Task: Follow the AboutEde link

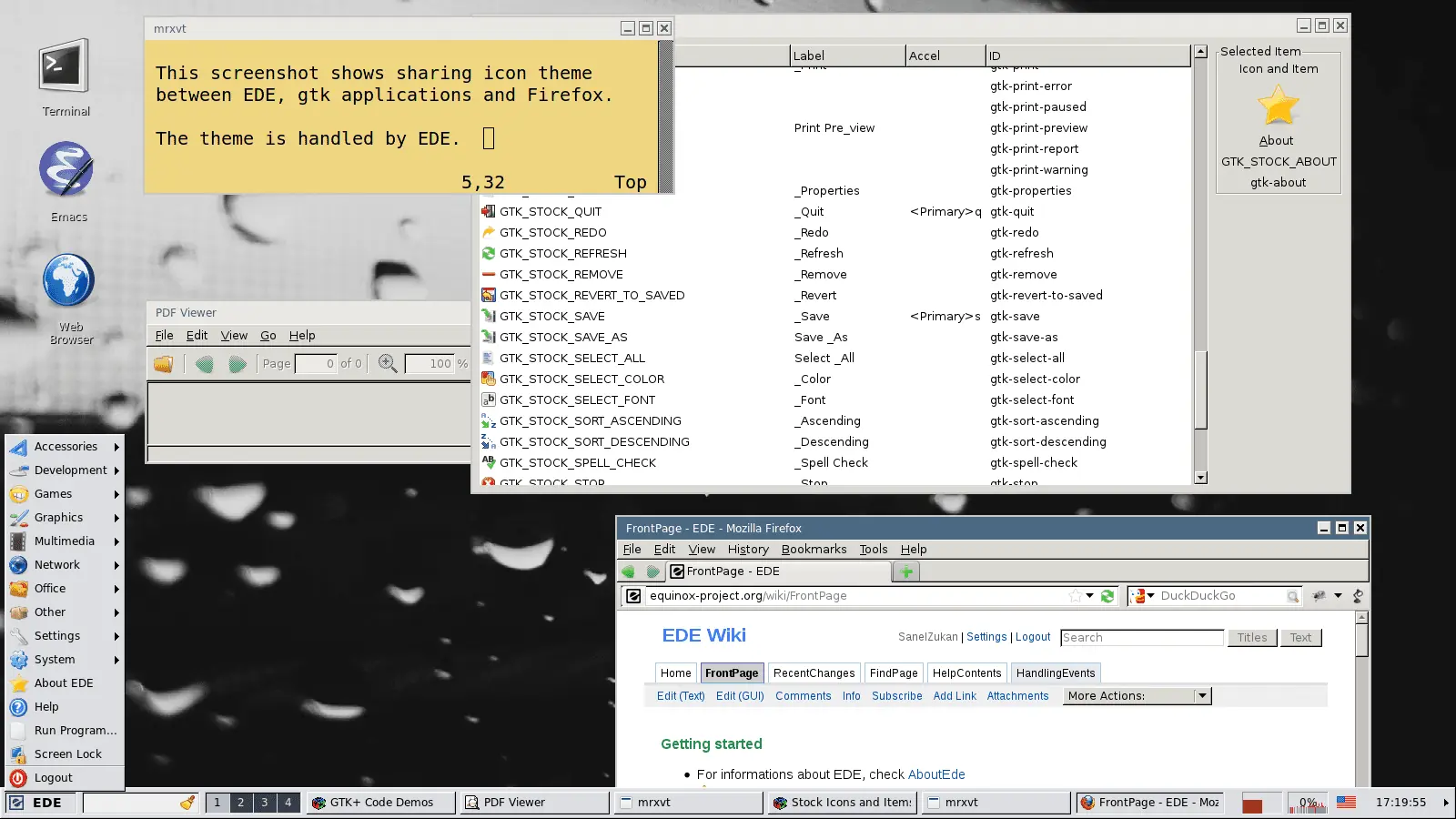Action: coord(936,774)
